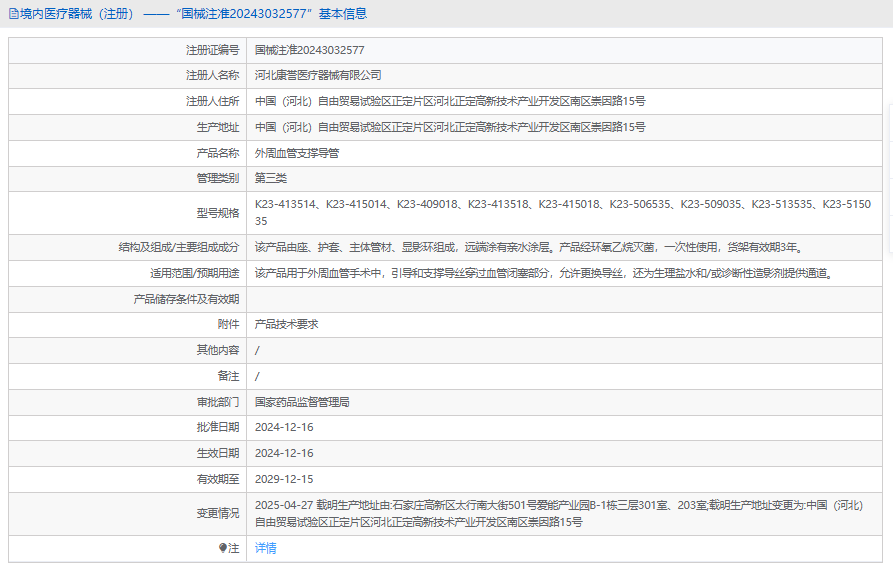
Task: Click the 产品储存条件及有效期 row label
Action: (x=186, y=299)
